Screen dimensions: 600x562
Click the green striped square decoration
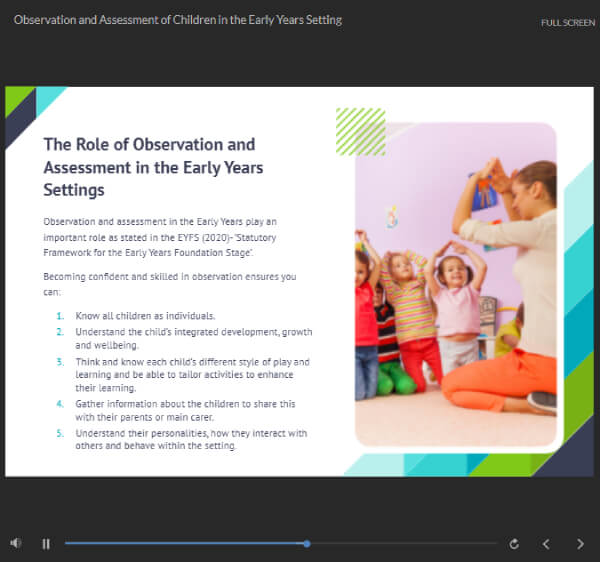360,131
